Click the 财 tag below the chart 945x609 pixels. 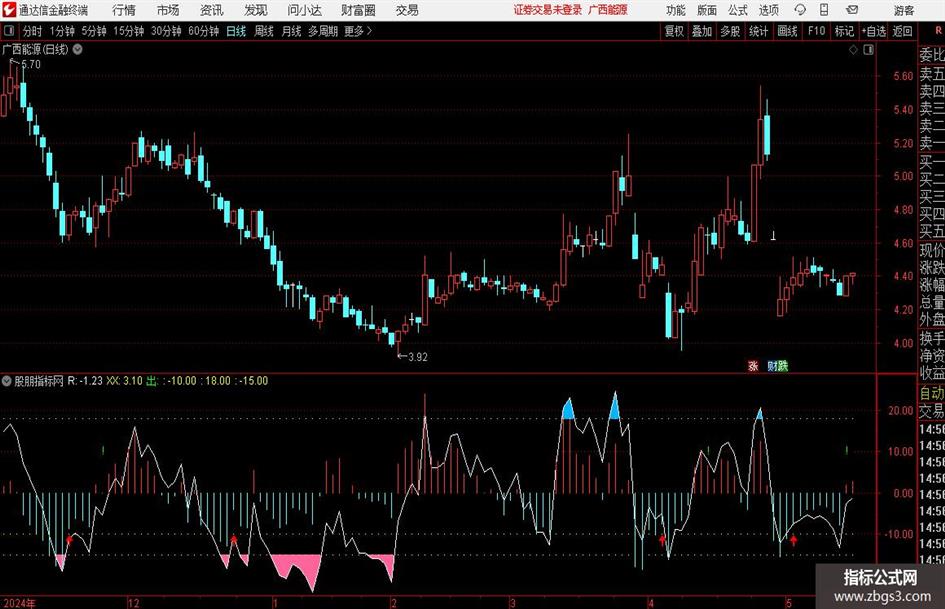[772, 366]
